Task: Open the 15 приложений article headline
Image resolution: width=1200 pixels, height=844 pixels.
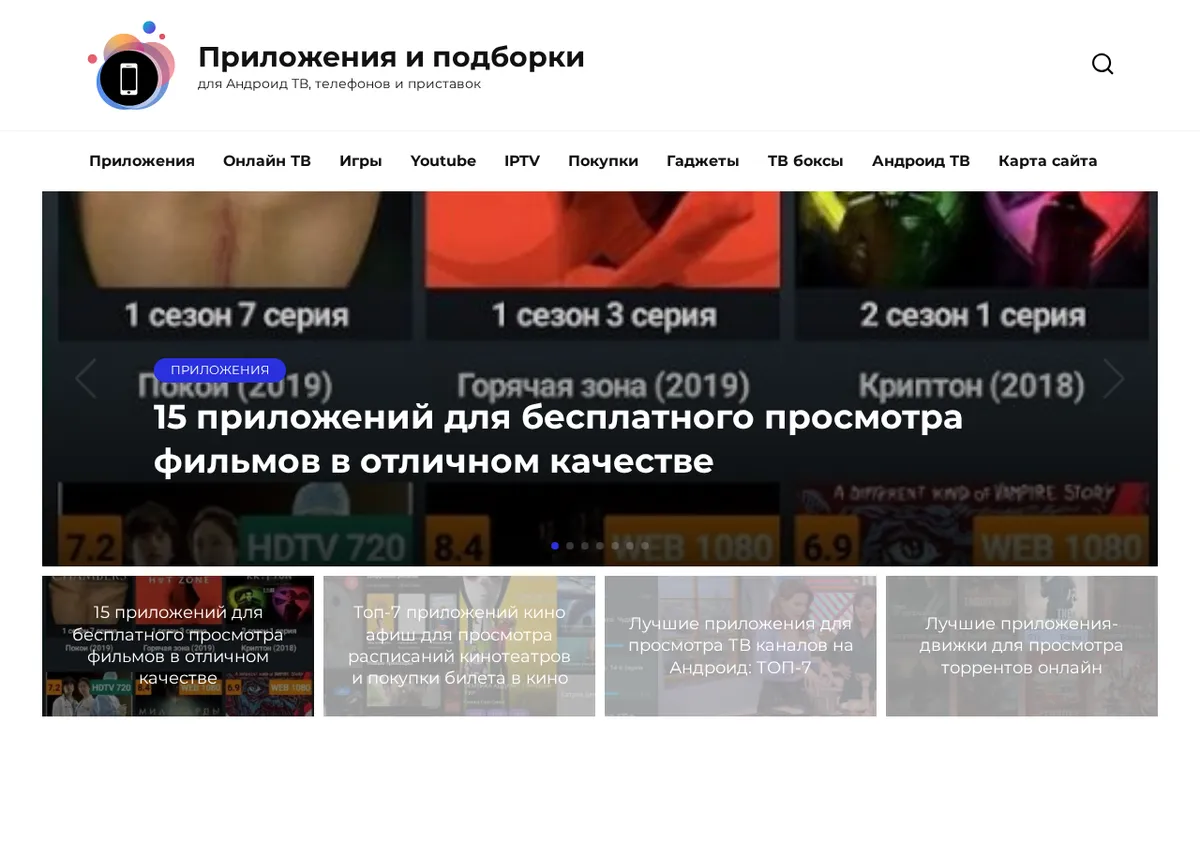Action: 558,439
